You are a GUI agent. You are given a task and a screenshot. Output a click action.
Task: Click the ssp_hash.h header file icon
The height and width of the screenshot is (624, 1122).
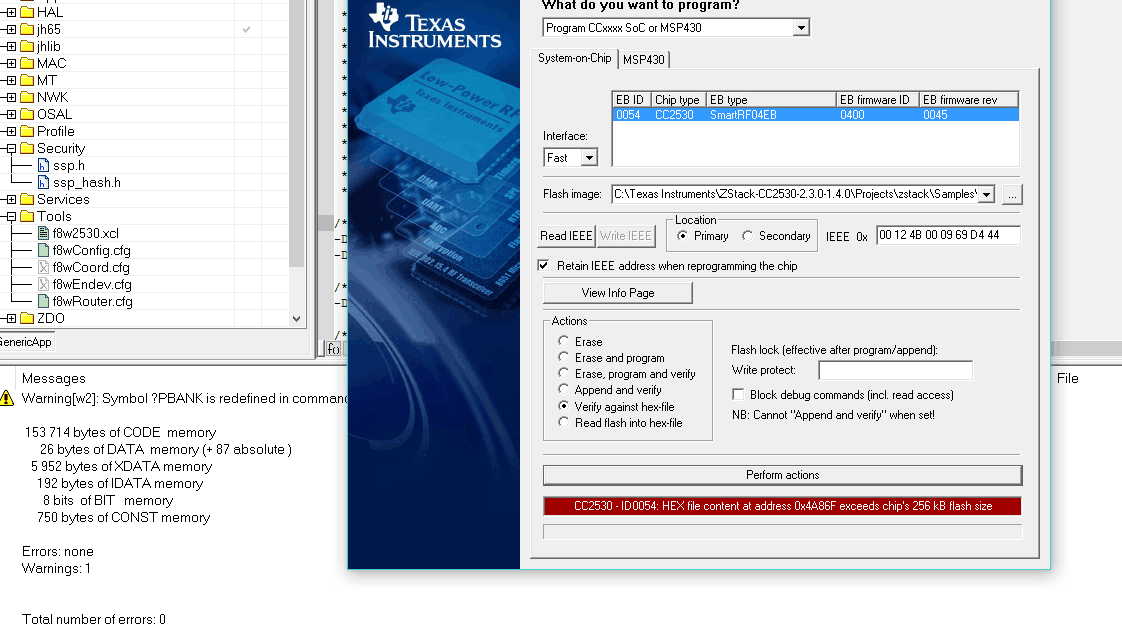(44, 182)
